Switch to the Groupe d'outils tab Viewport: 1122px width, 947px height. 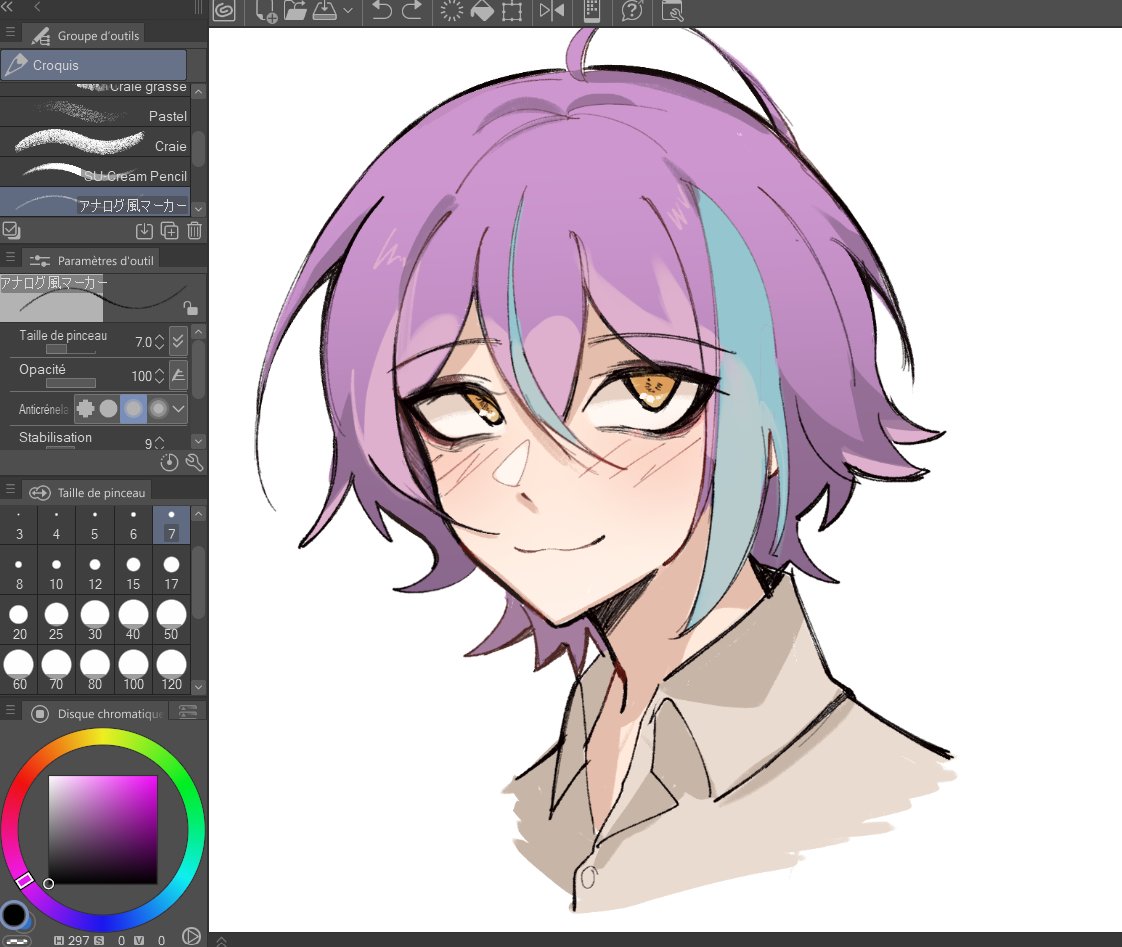(x=86, y=35)
